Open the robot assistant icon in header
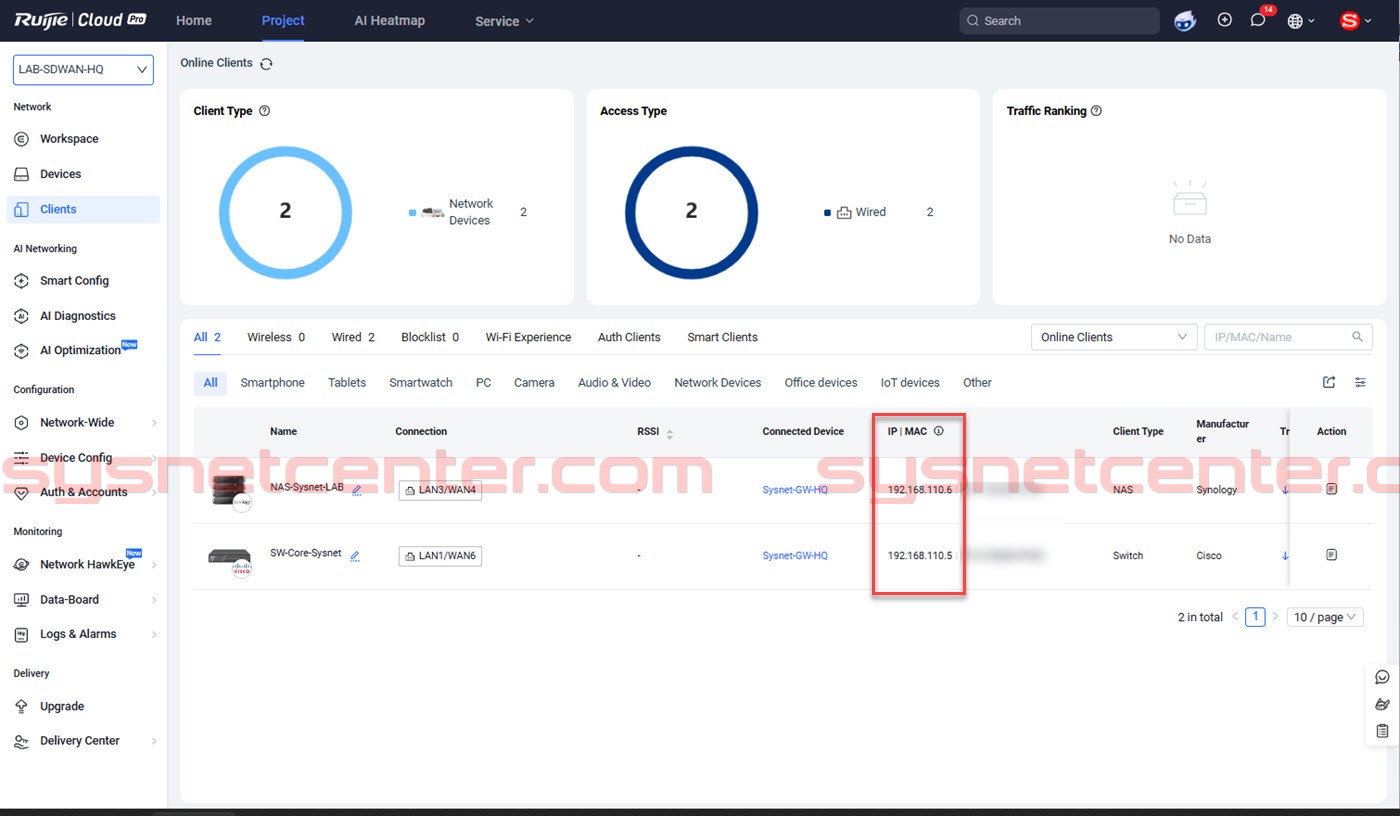 coord(1185,20)
